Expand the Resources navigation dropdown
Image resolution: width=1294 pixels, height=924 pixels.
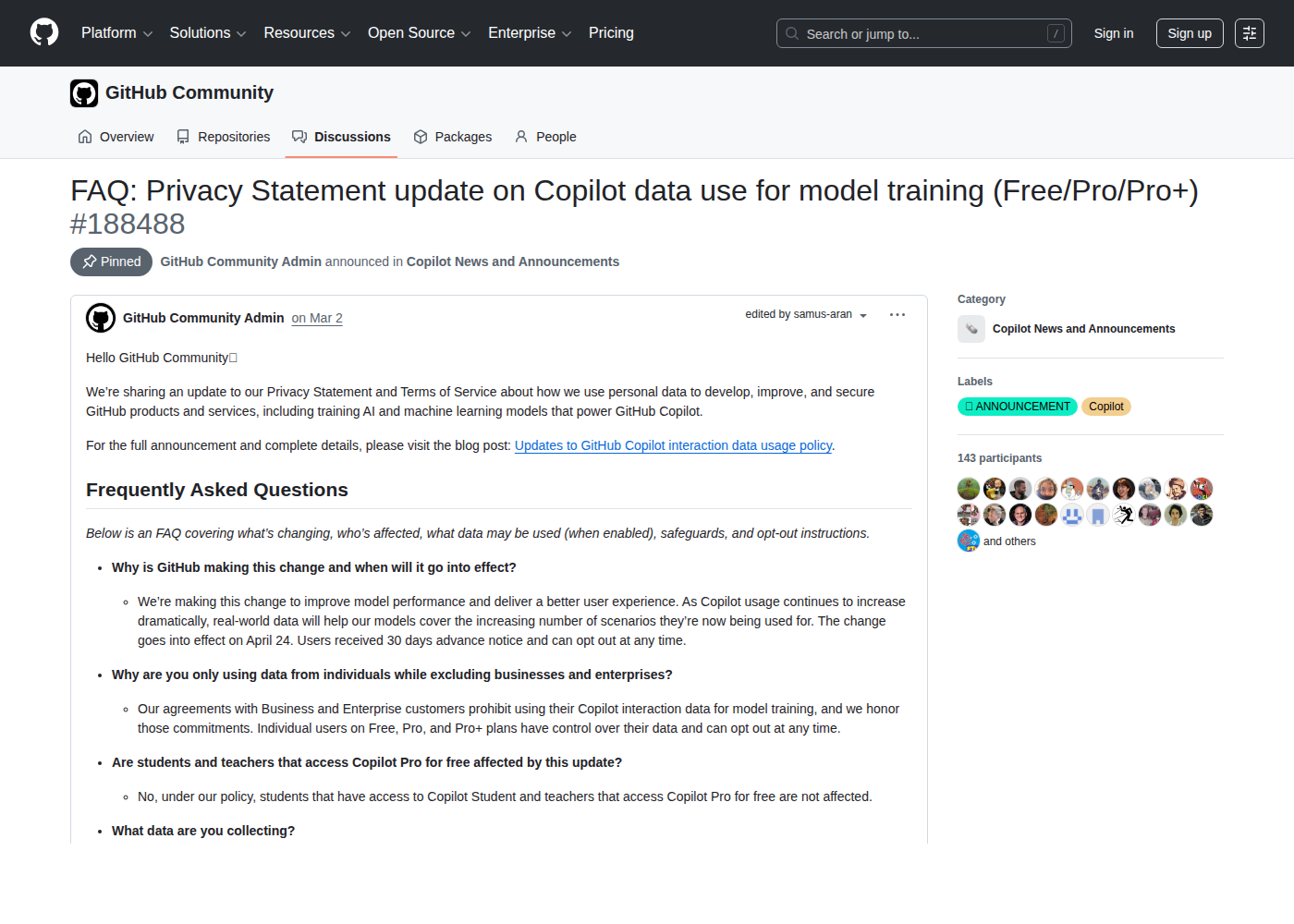pos(307,32)
